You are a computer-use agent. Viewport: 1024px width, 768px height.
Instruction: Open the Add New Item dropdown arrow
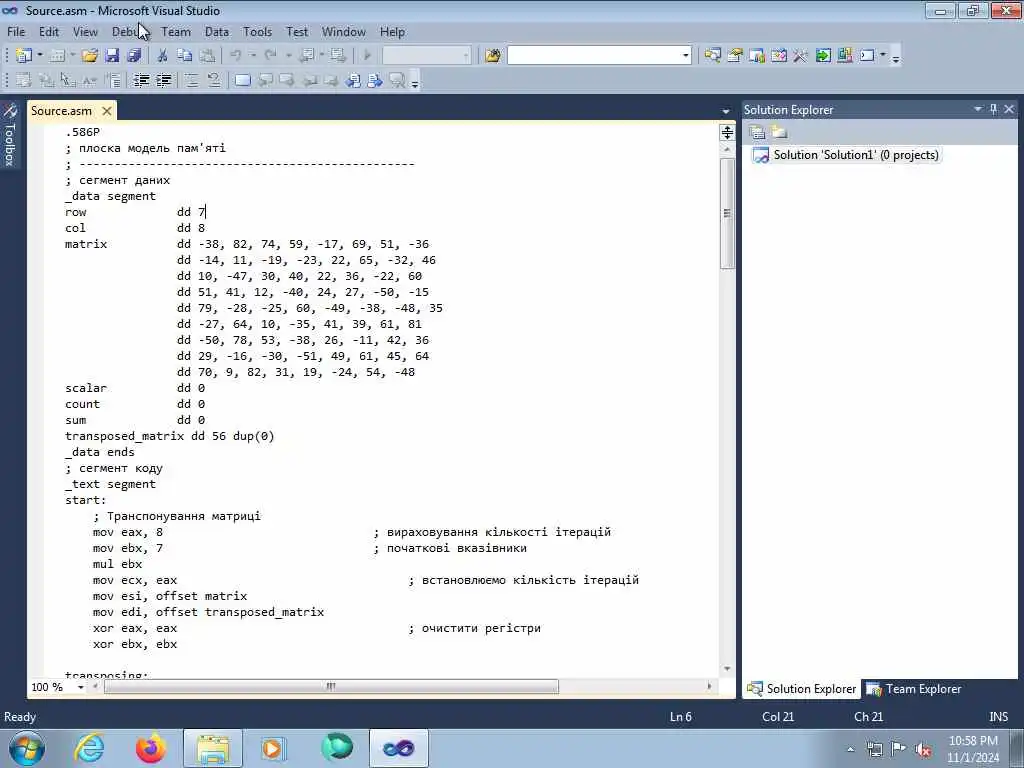tap(72, 56)
